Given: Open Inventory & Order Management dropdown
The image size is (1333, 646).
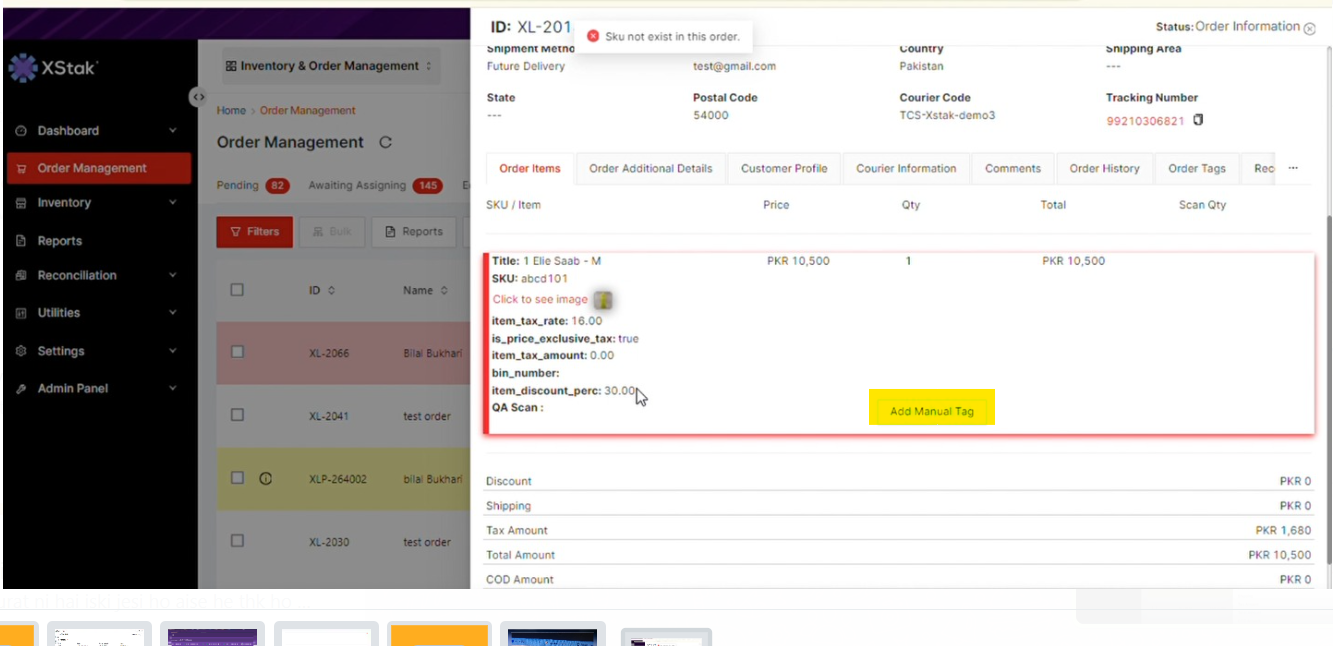Looking at the screenshot, I should [x=329, y=66].
